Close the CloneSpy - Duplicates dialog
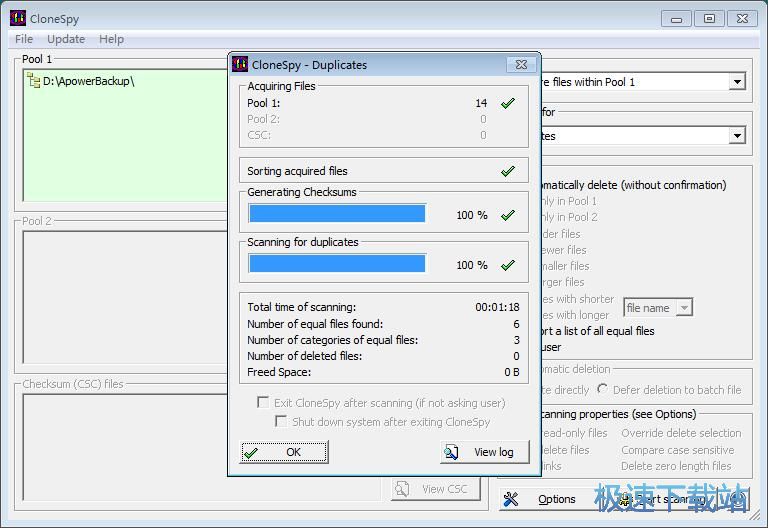The width and height of the screenshot is (768, 528). point(521,65)
